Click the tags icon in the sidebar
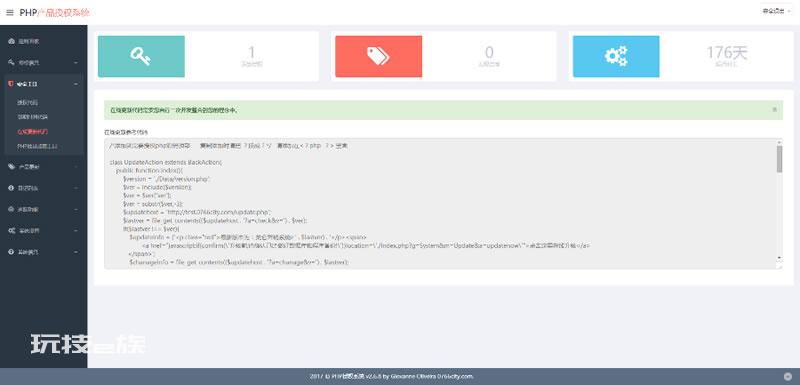The height and width of the screenshot is (385, 800). [11, 166]
